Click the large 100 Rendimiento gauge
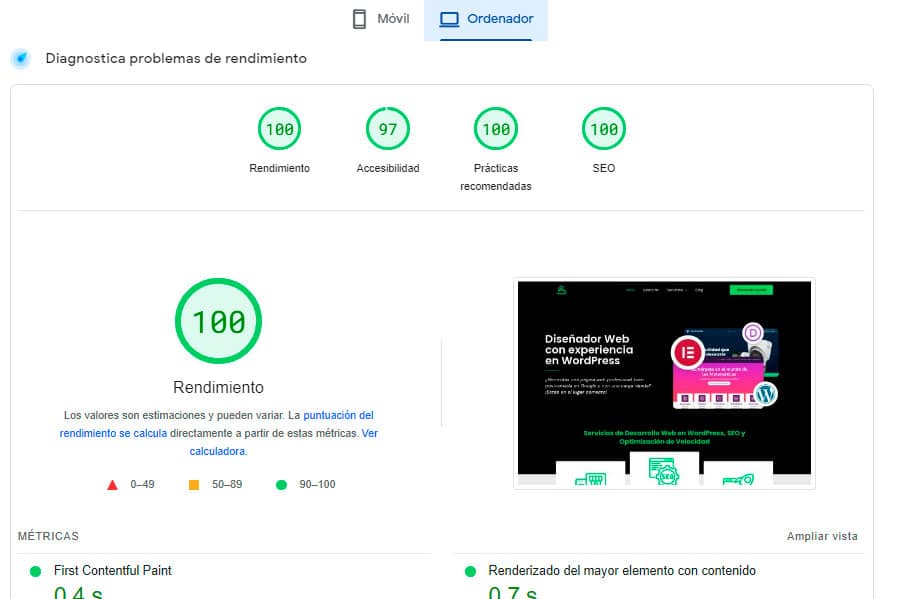Image resolution: width=901 pixels, height=599 pixels. point(218,322)
